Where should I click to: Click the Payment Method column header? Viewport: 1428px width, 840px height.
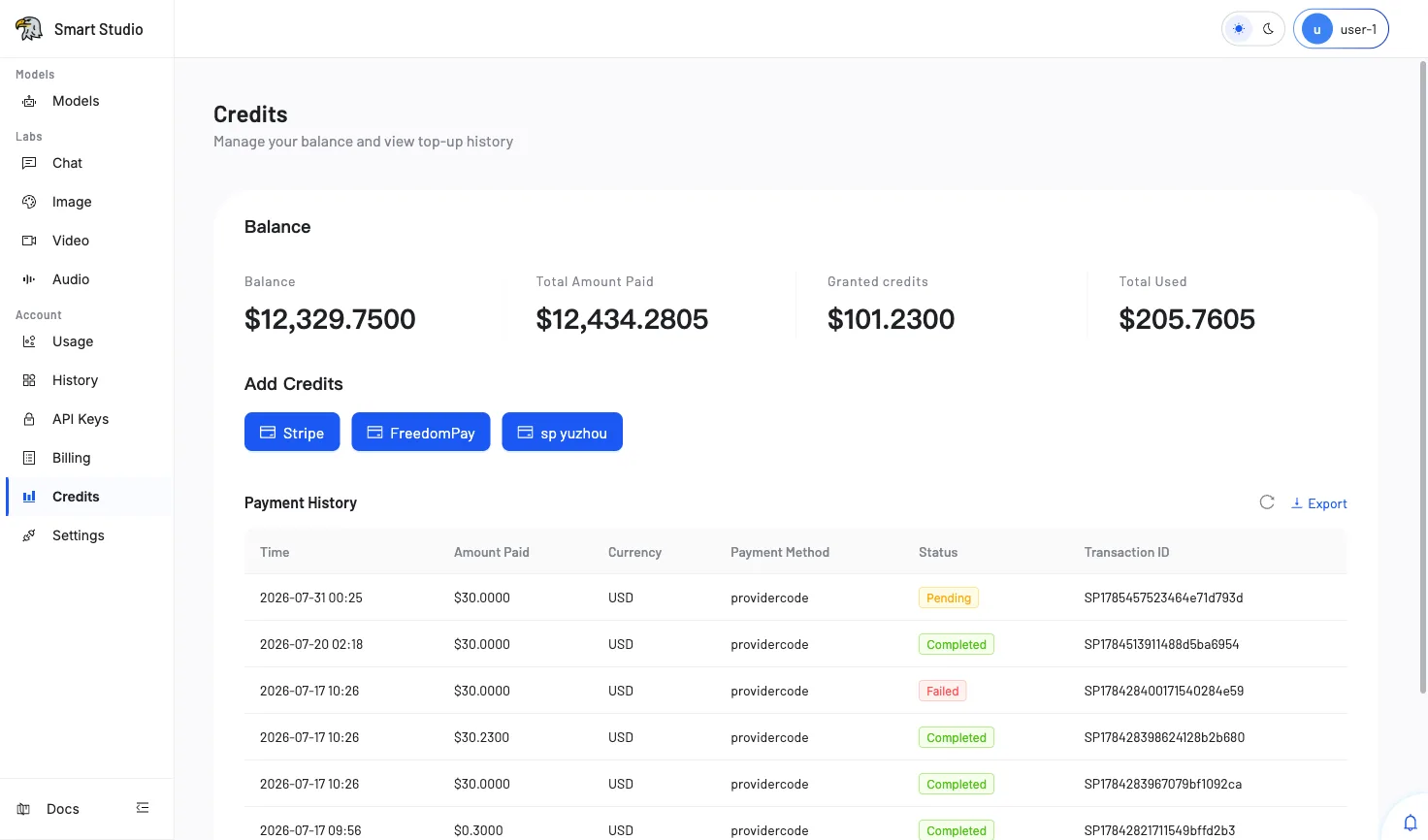780,552
